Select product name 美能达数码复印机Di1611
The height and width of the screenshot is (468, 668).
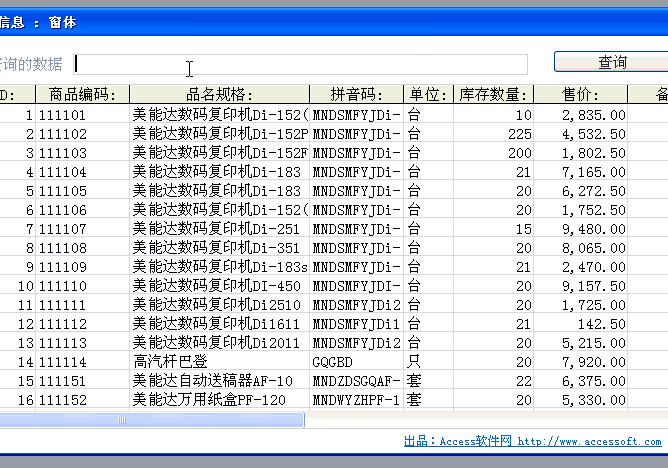pos(219,324)
